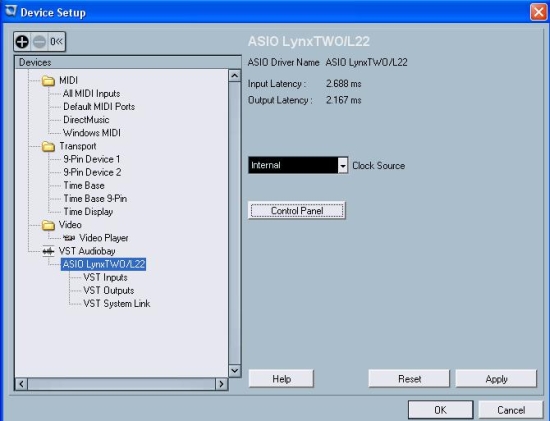
Task: Click the tree scroll down arrow
Action: [235, 371]
